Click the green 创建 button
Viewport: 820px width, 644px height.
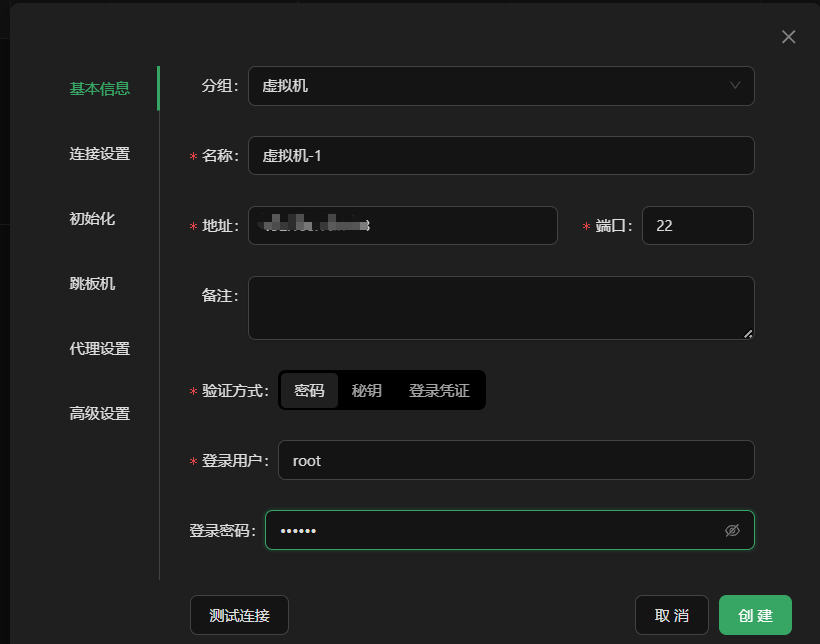pyautogui.click(x=755, y=615)
